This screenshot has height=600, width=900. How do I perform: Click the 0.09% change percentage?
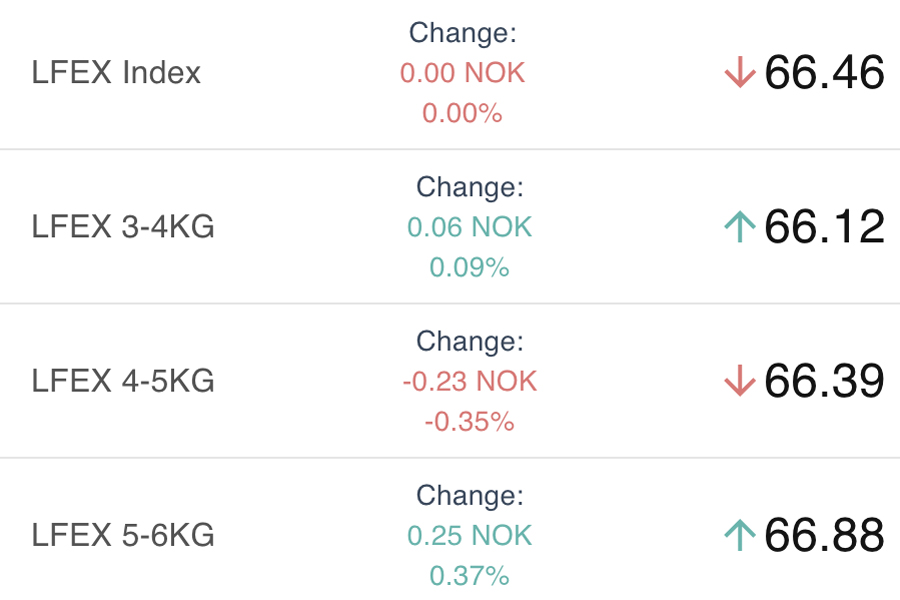(x=470, y=267)
